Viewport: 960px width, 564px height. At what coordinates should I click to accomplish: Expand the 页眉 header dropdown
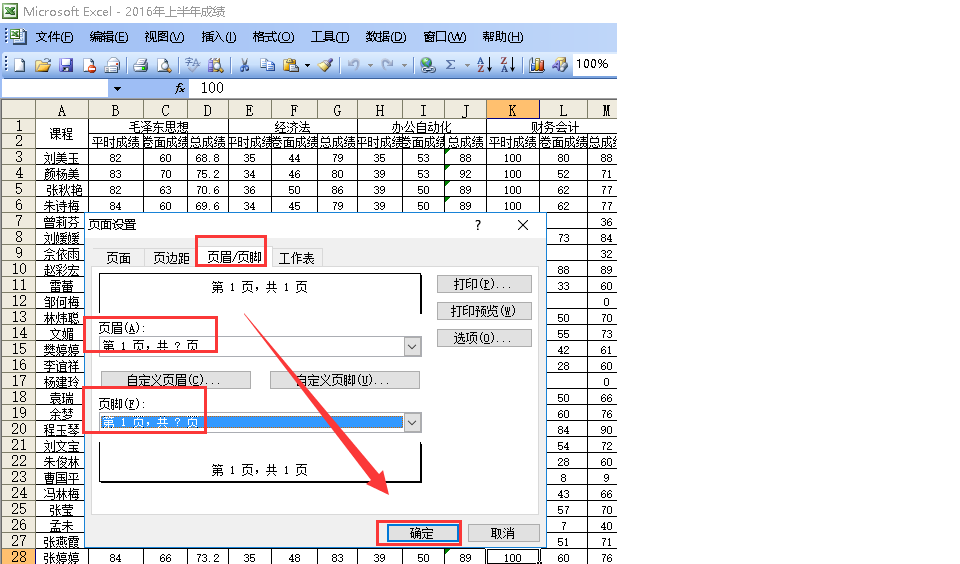[x=412, y=346]
